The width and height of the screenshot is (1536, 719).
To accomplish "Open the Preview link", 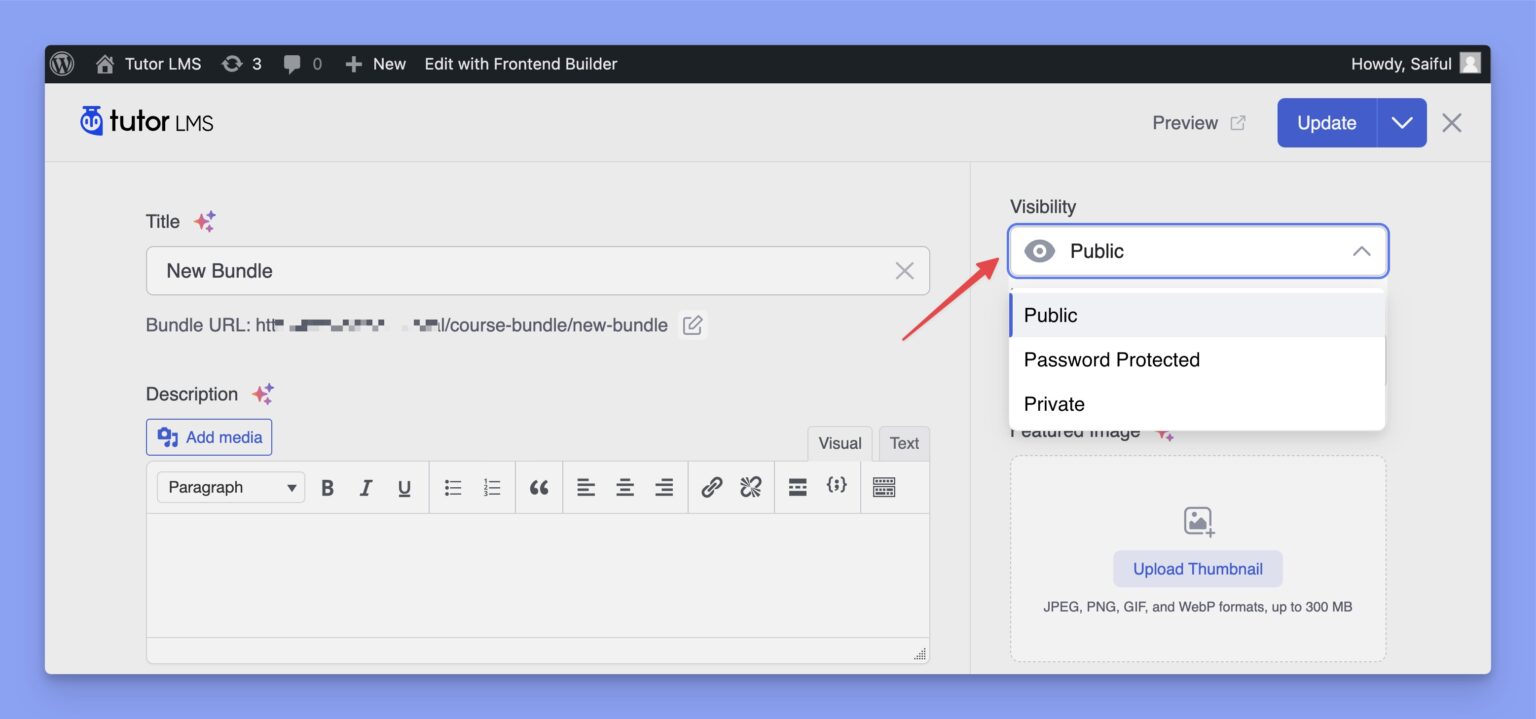I will tap(1198, 123).
